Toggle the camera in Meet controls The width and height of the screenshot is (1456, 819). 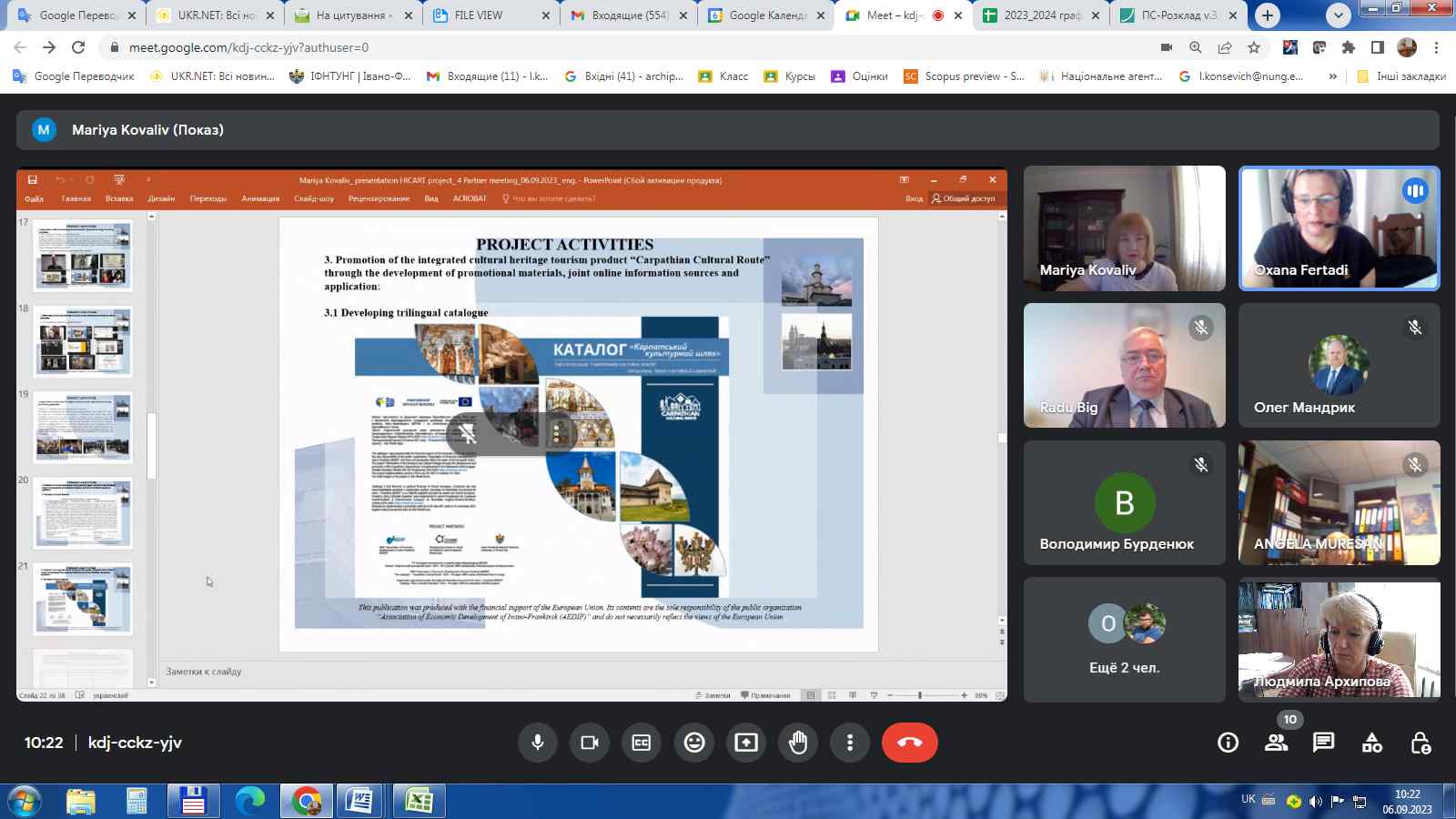590,743
